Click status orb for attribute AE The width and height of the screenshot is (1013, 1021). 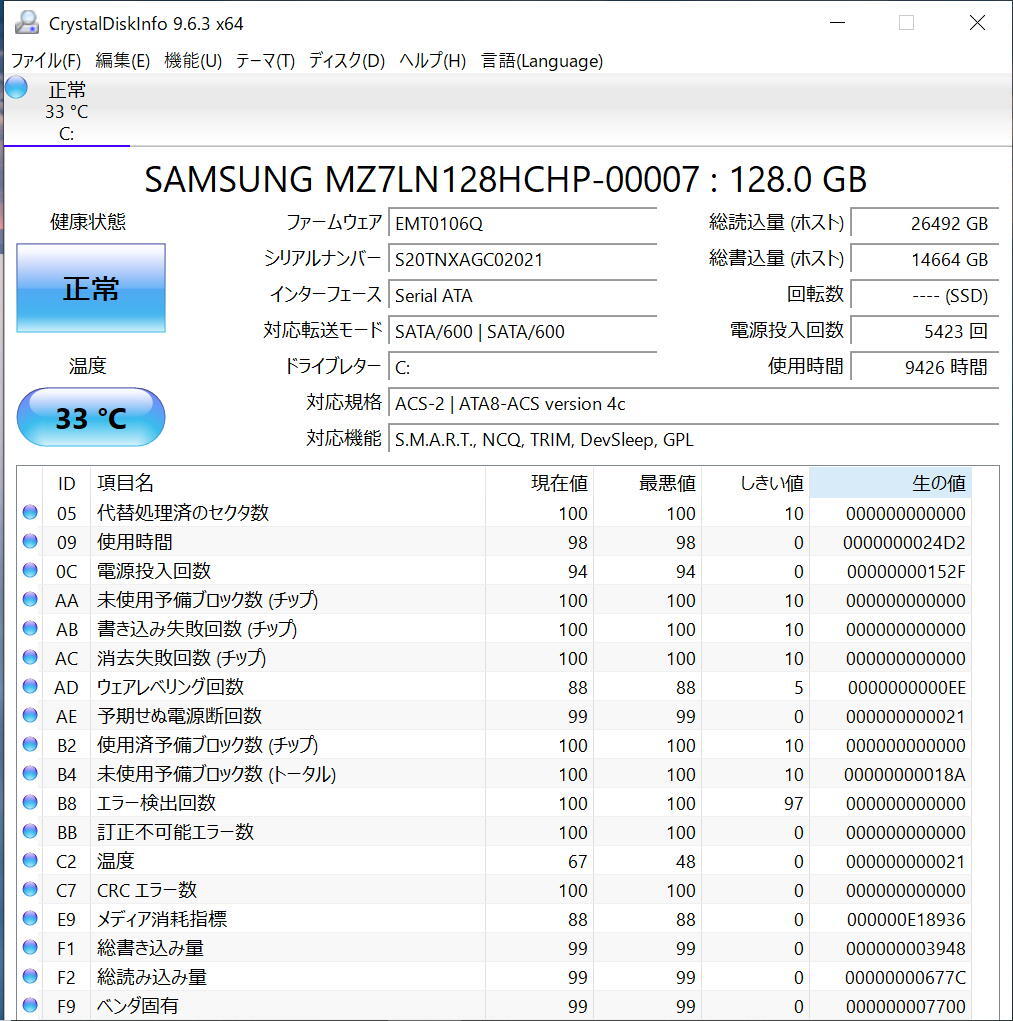tap(30, 715)
